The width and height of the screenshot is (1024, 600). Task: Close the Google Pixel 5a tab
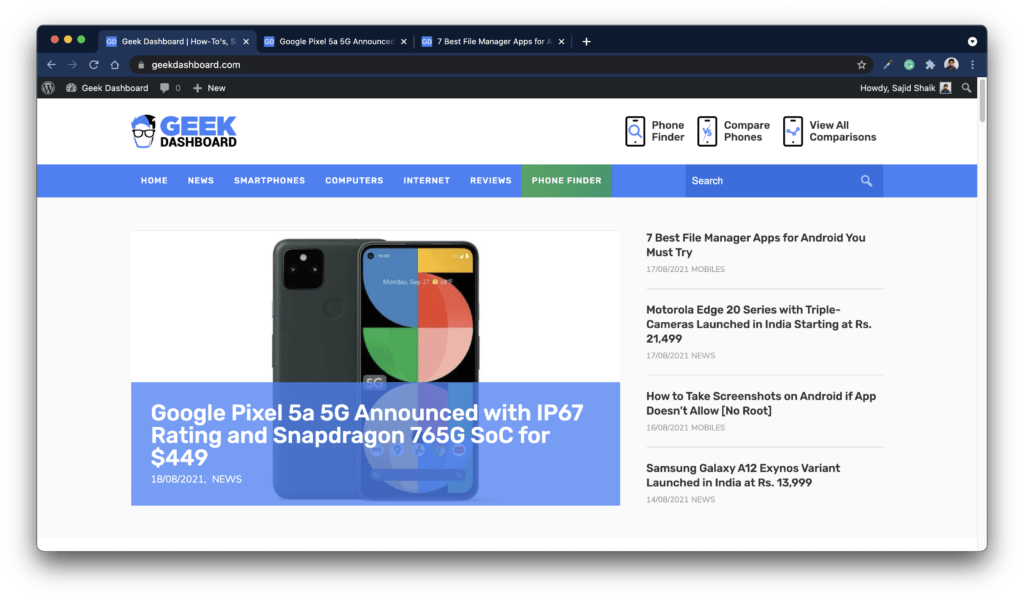point(404,41)
